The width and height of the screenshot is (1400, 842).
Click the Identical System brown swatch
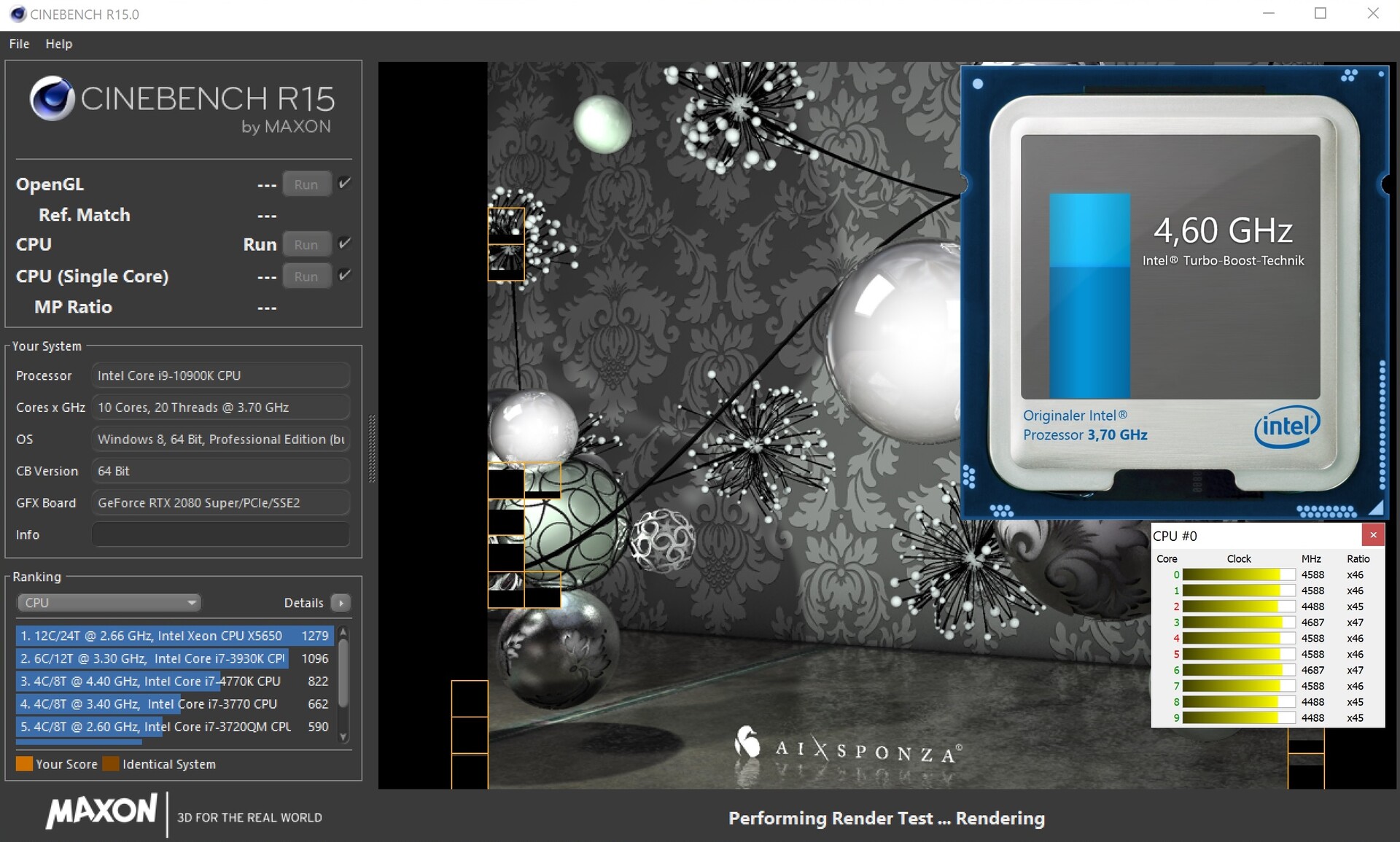(111, 764)
